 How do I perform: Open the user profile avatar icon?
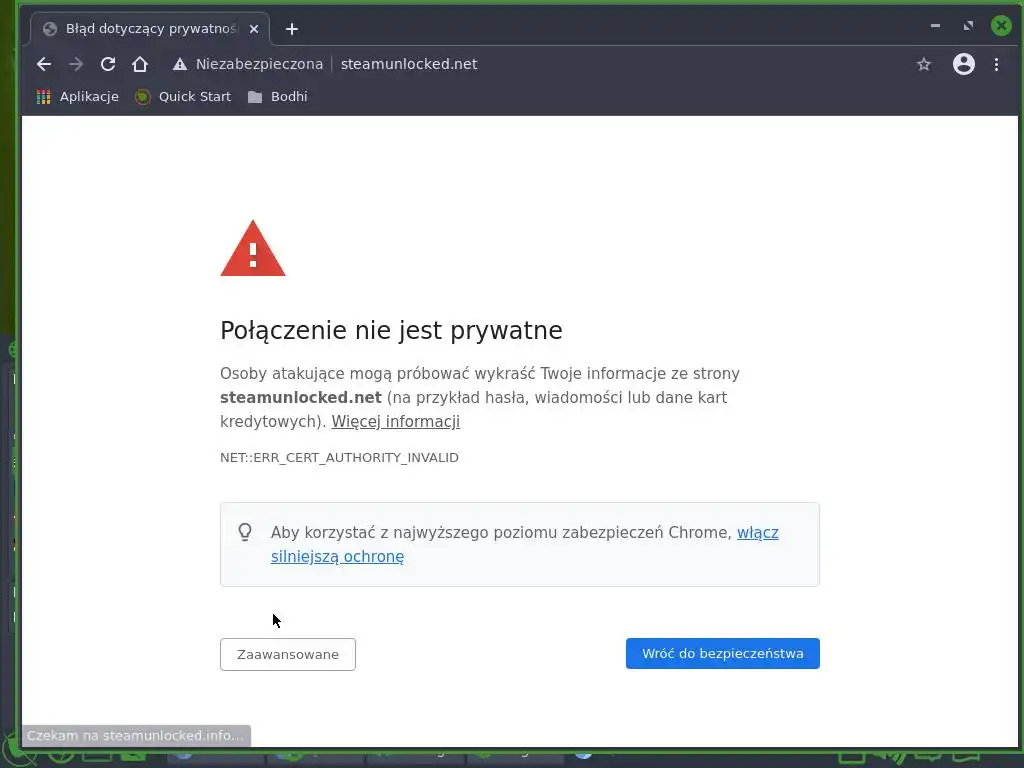click(x=963, y=64)
